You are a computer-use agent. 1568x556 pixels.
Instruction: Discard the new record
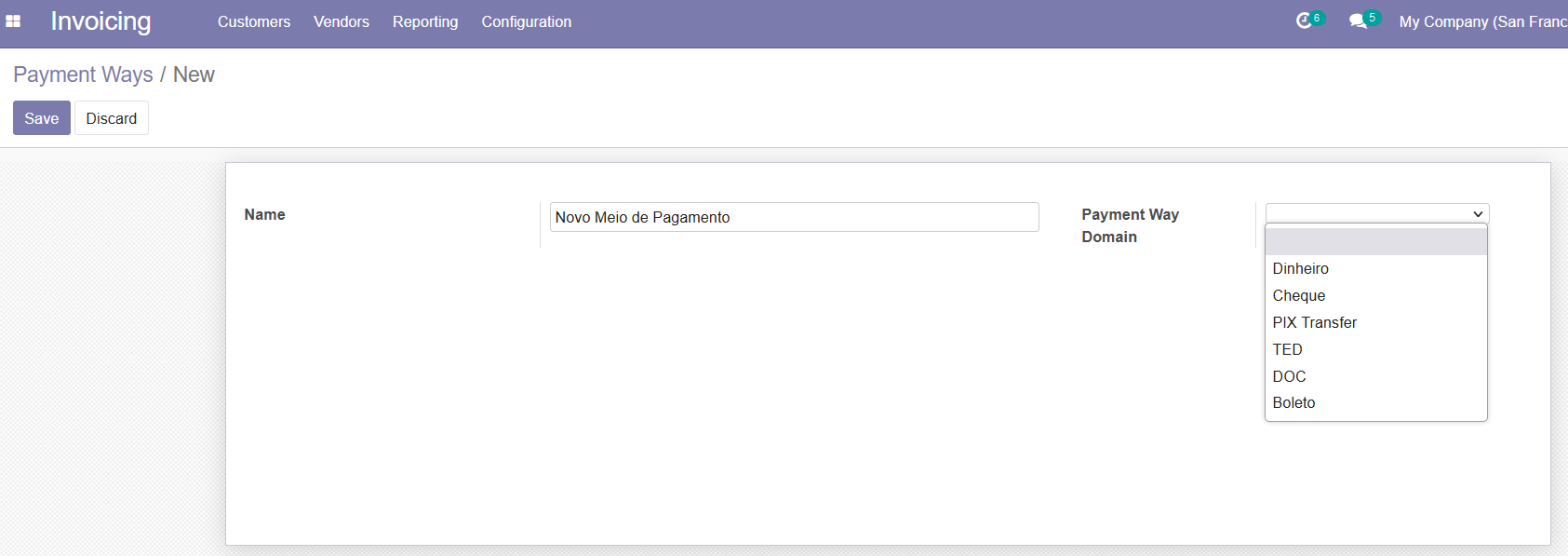tap(112, 118)
